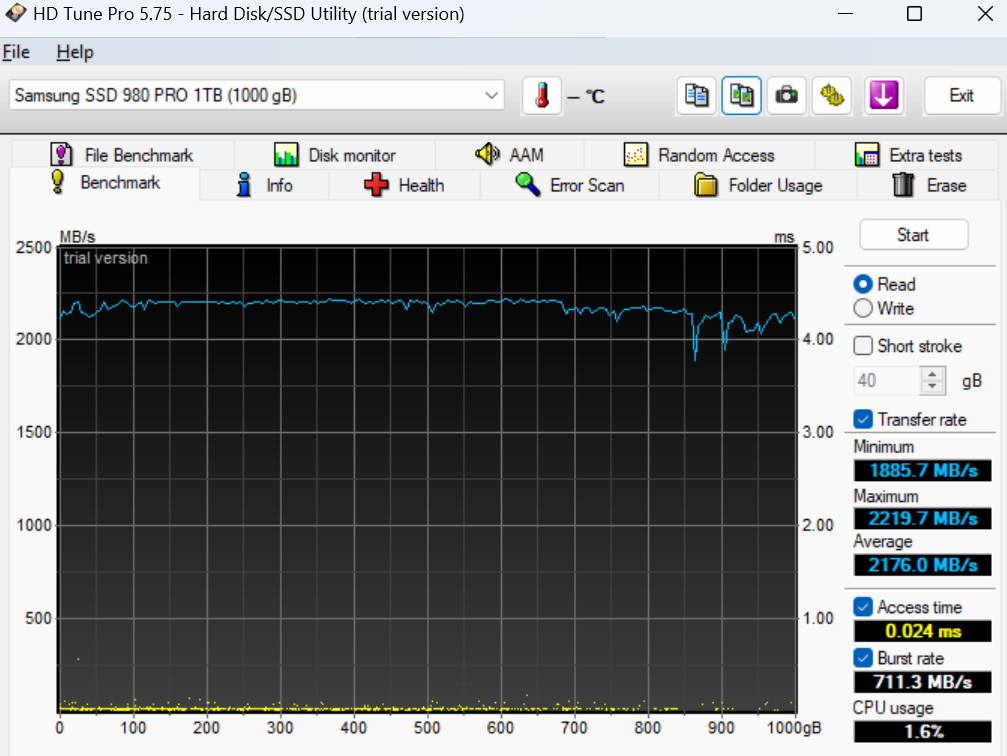Switch to the AAM tab
The width and height of the screenshot is (1007, 756).
[509, 155]
